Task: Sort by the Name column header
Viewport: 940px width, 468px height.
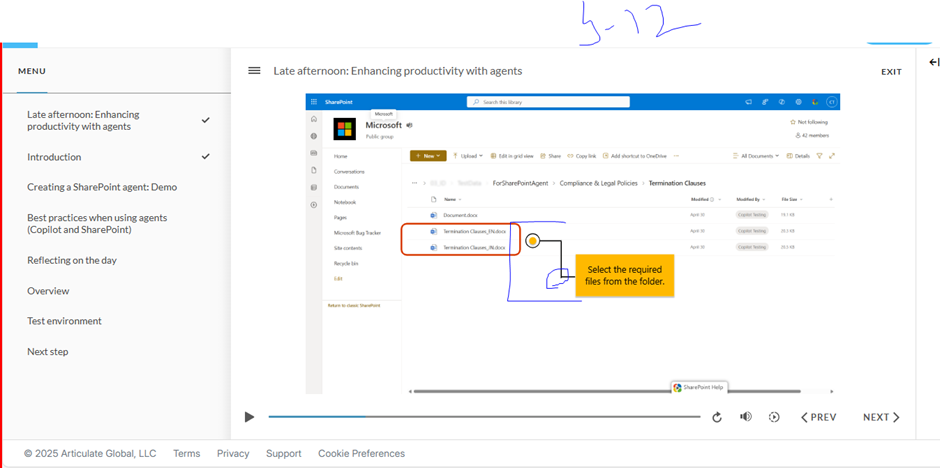Action: [x=450, y=199]
